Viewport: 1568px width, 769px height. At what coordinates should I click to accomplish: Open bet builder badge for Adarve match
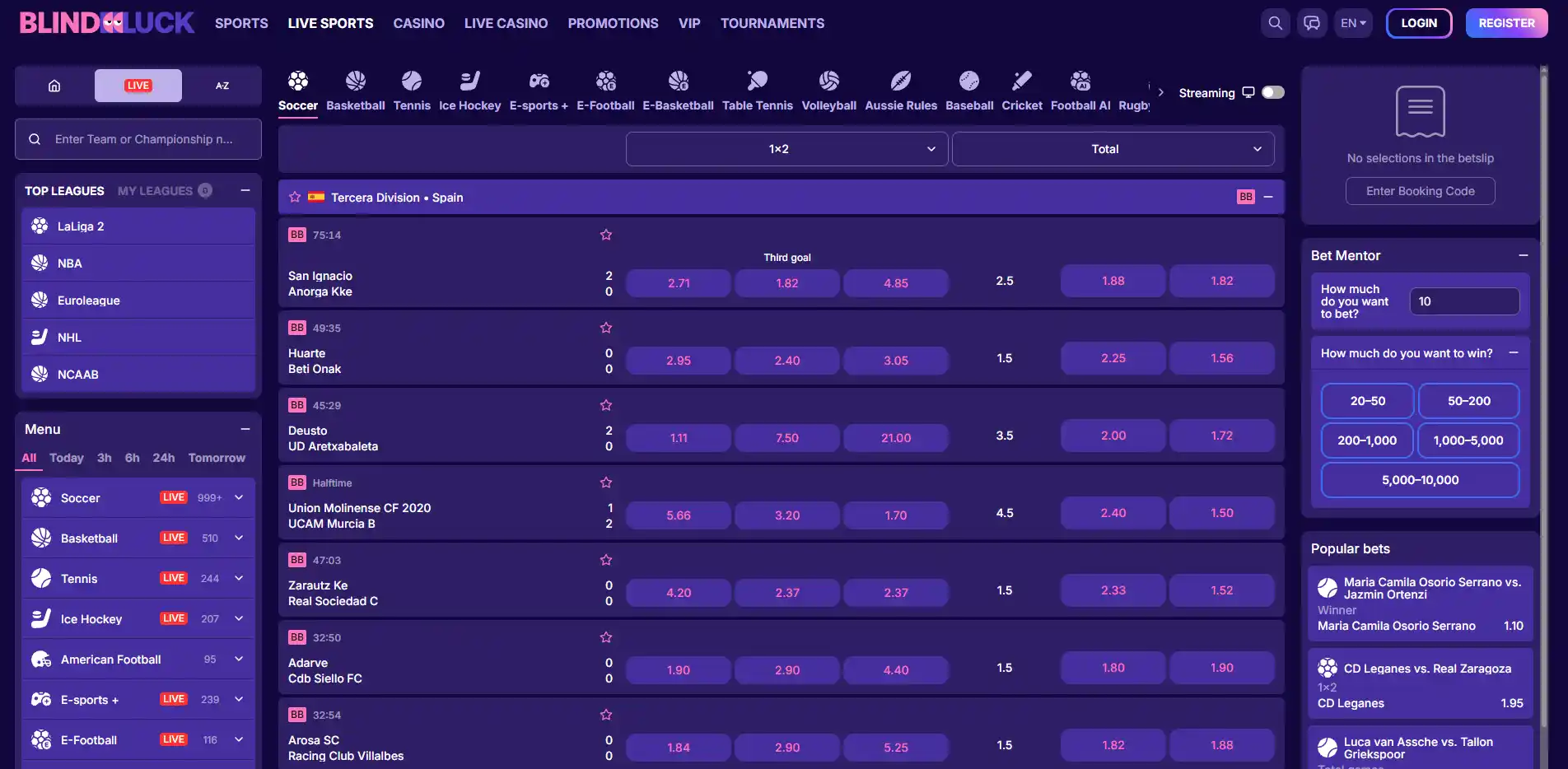[297, 637]
